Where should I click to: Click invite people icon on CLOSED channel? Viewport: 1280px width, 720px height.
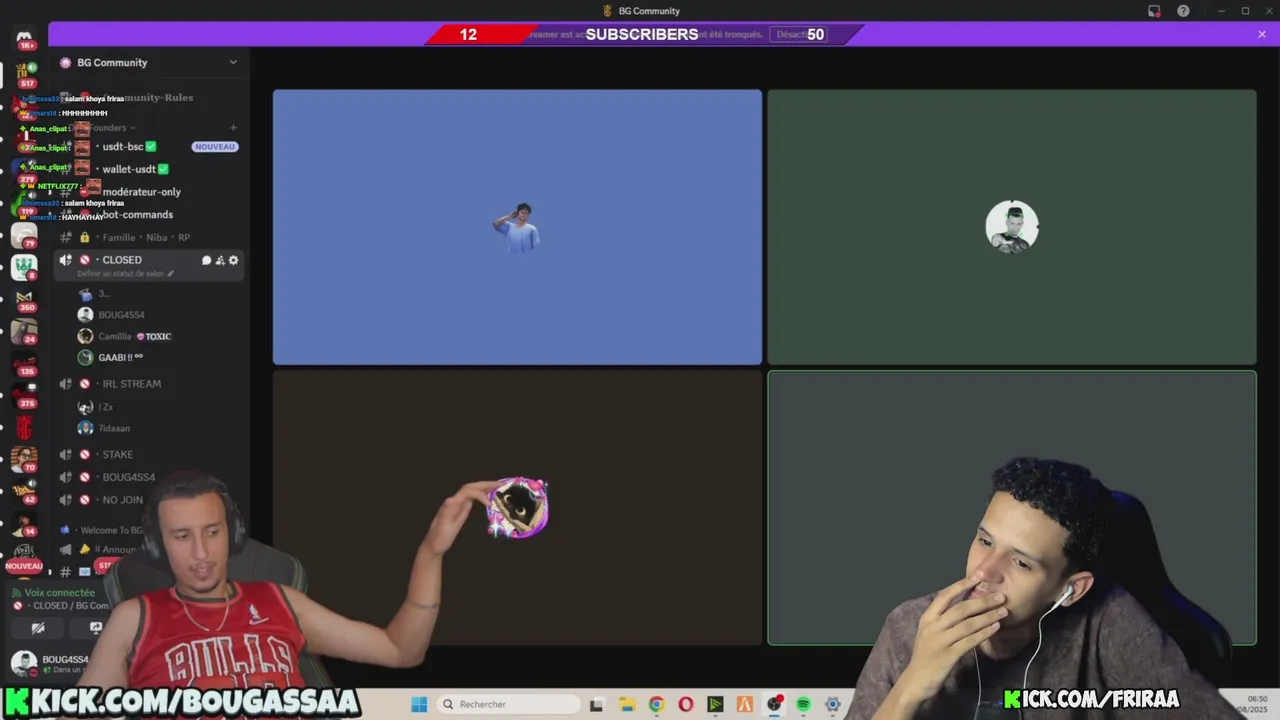click(220, 260)
